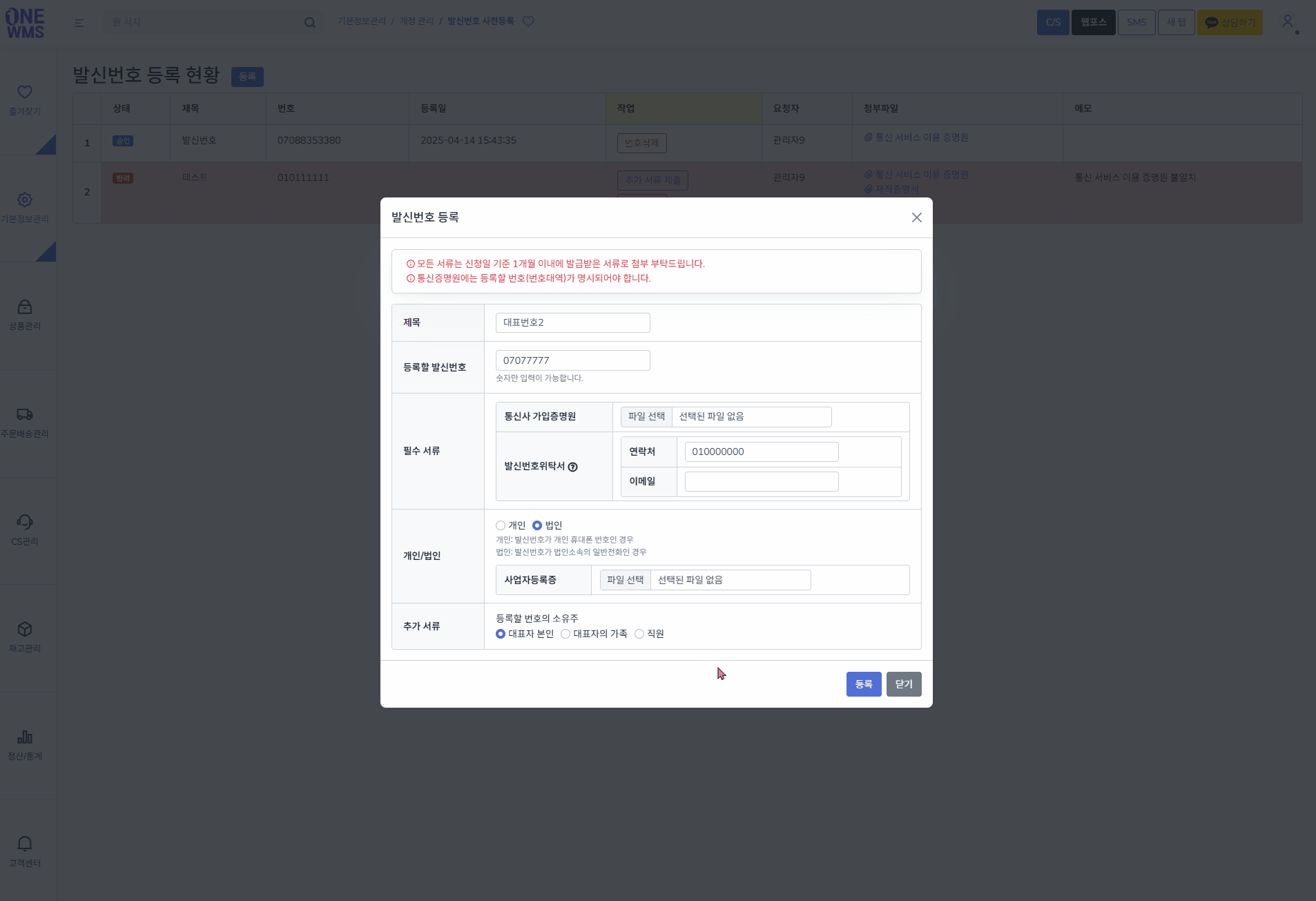
Task: Open 재고관리 in the sidebar
Action: 25,638
